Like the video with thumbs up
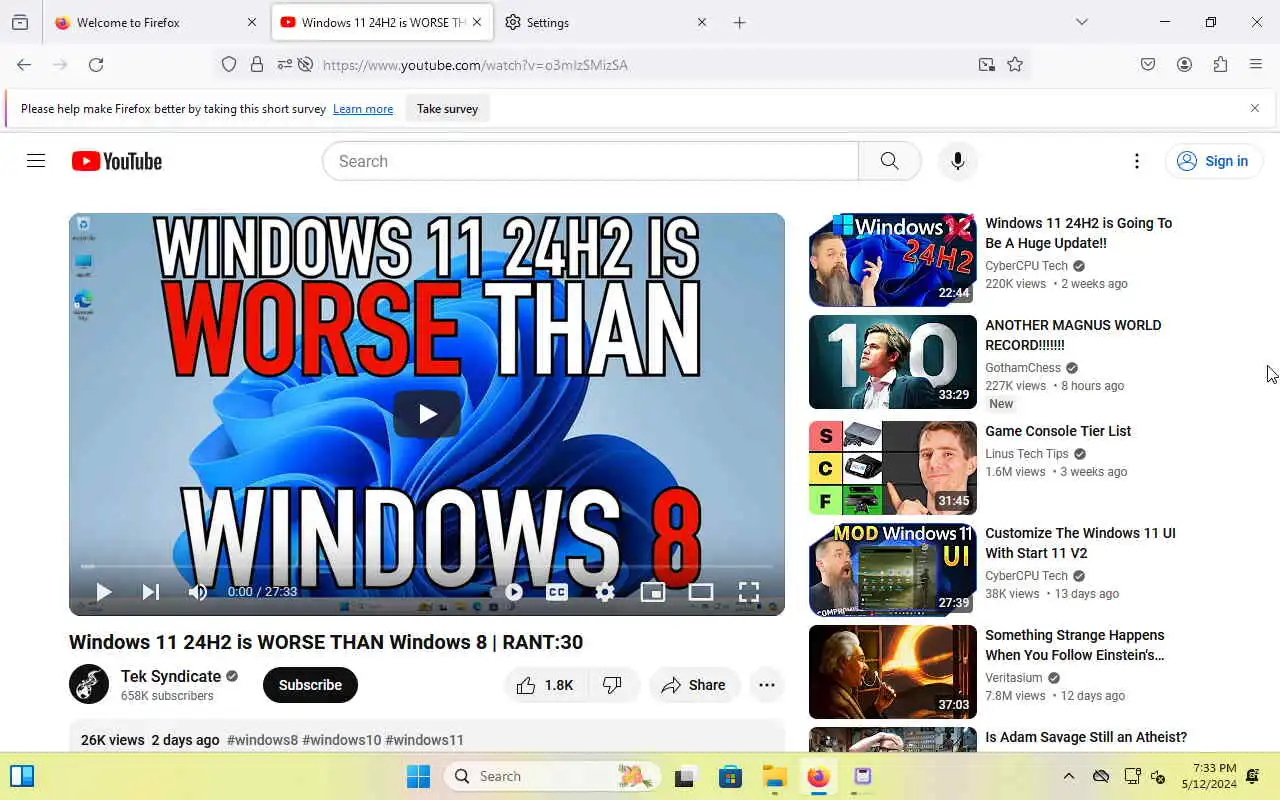The width and height of the screenshot is (1280, 800). [545, 685]
